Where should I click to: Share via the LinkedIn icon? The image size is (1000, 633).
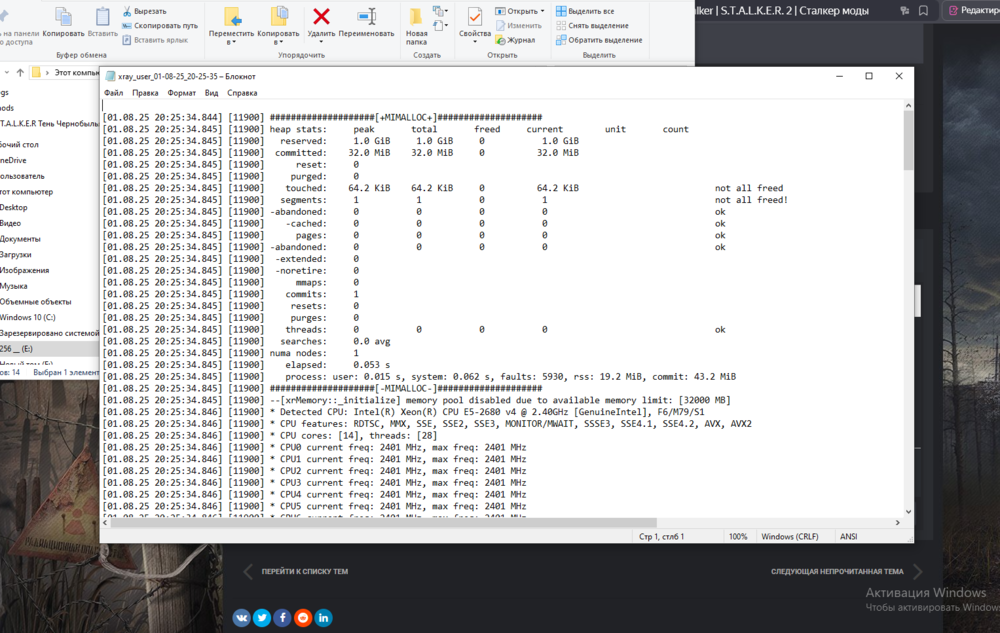[323, 618]
